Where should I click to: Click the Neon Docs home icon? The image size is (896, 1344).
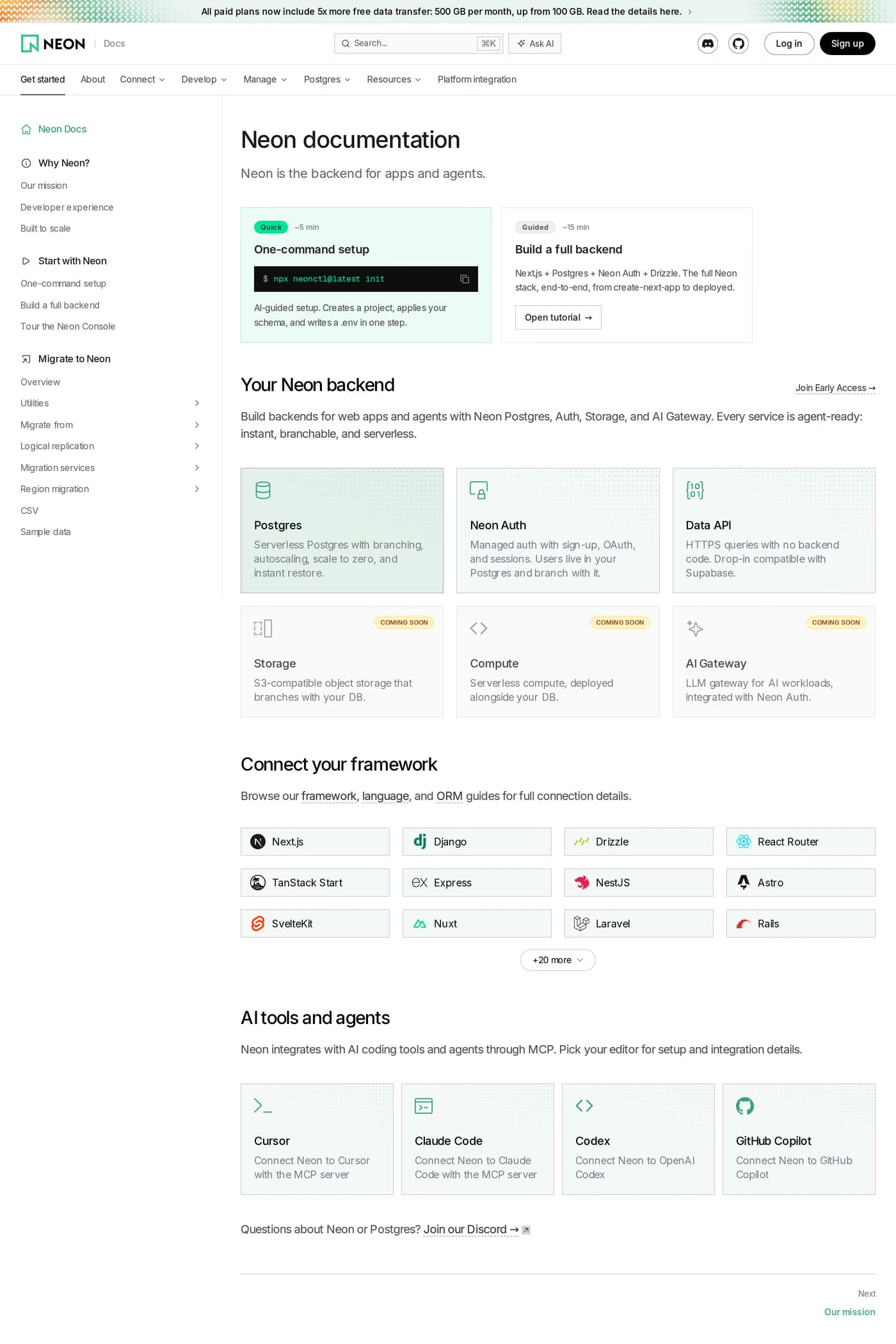tap(26, 129)
